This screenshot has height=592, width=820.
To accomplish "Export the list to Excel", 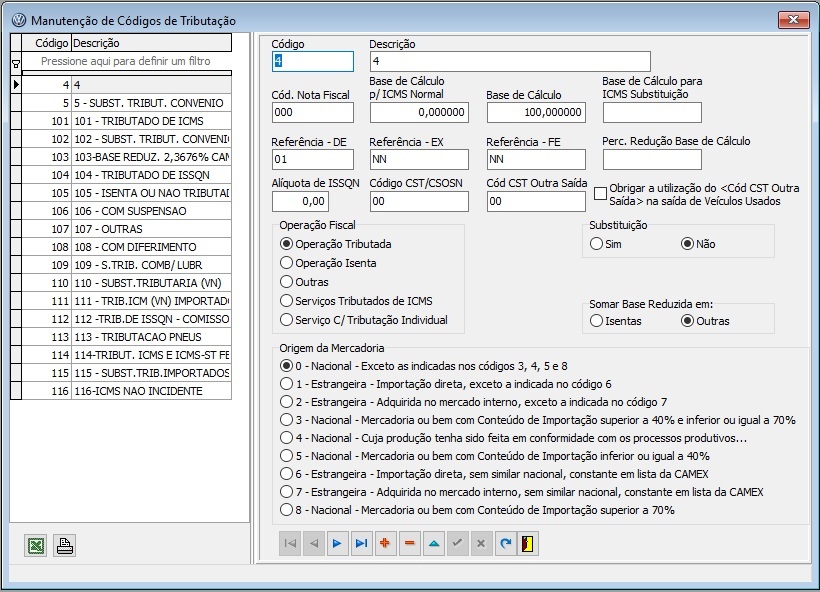I will [35, 546].
